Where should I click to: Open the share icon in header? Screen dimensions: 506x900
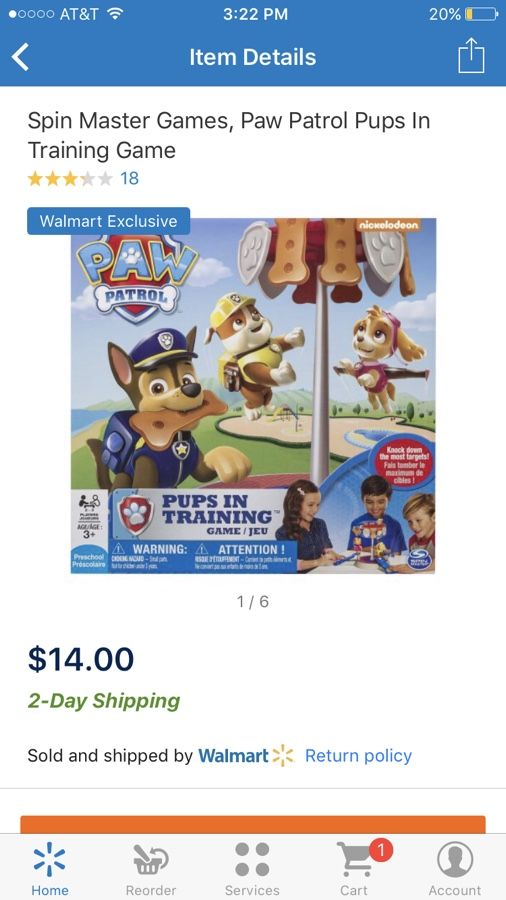point(471,56)
